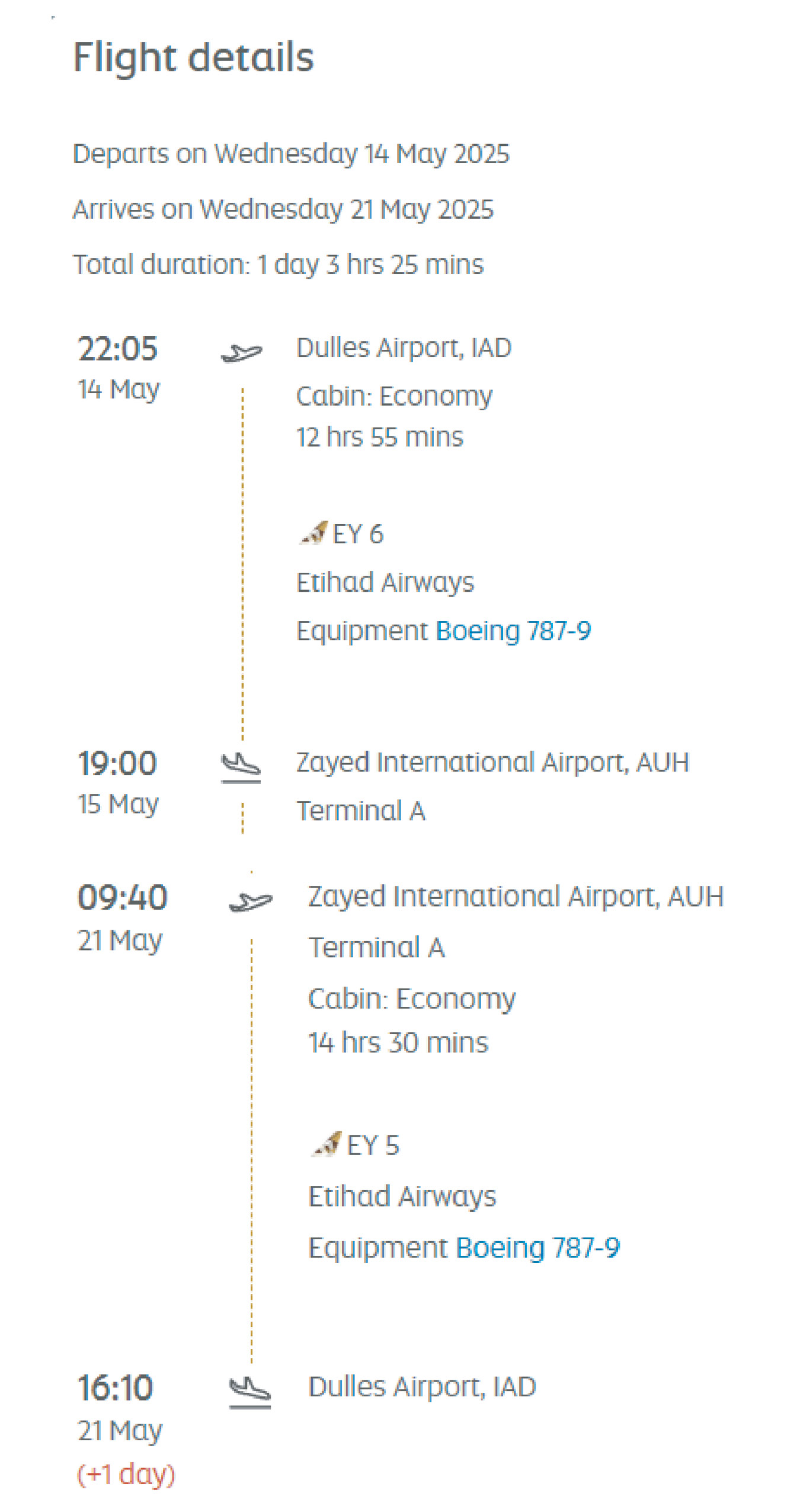The image size is (800, 1512).
Task: Click the EY 5 flight number
Action: click(372, 1145)
